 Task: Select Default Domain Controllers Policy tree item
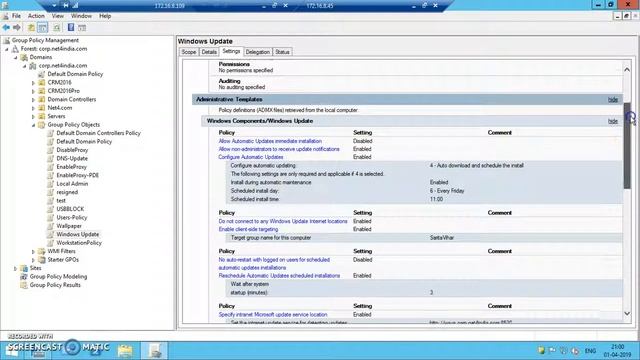98,133
